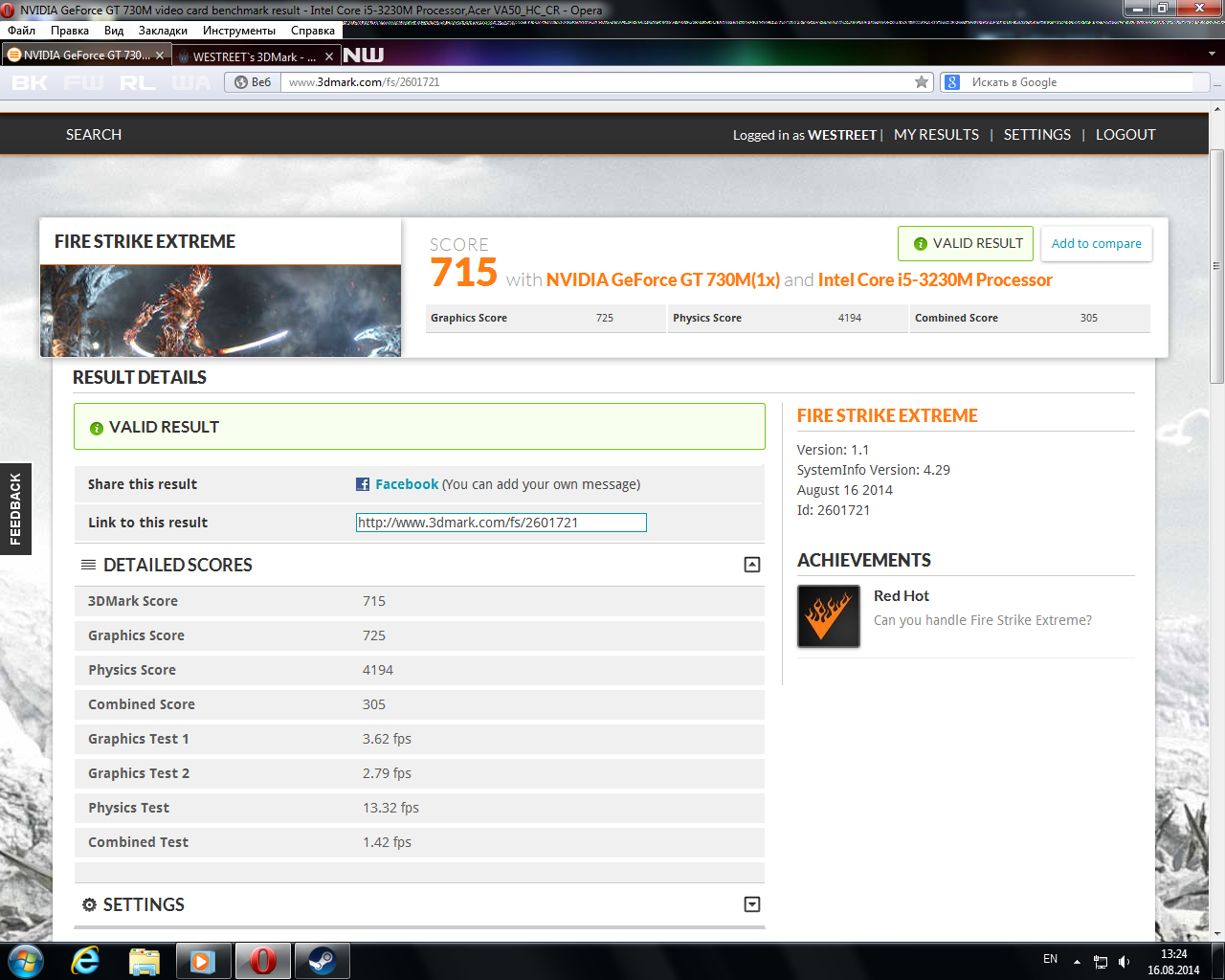Click the WA wand button in toolbar
This screenshot has height=980, width=1225.
(x=191, y=82)
